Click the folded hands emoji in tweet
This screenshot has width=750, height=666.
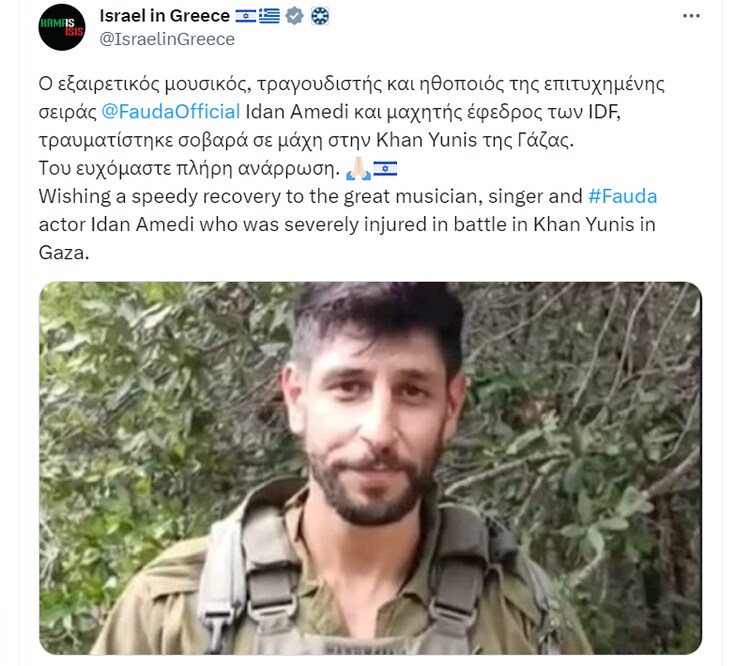point(358,168)
